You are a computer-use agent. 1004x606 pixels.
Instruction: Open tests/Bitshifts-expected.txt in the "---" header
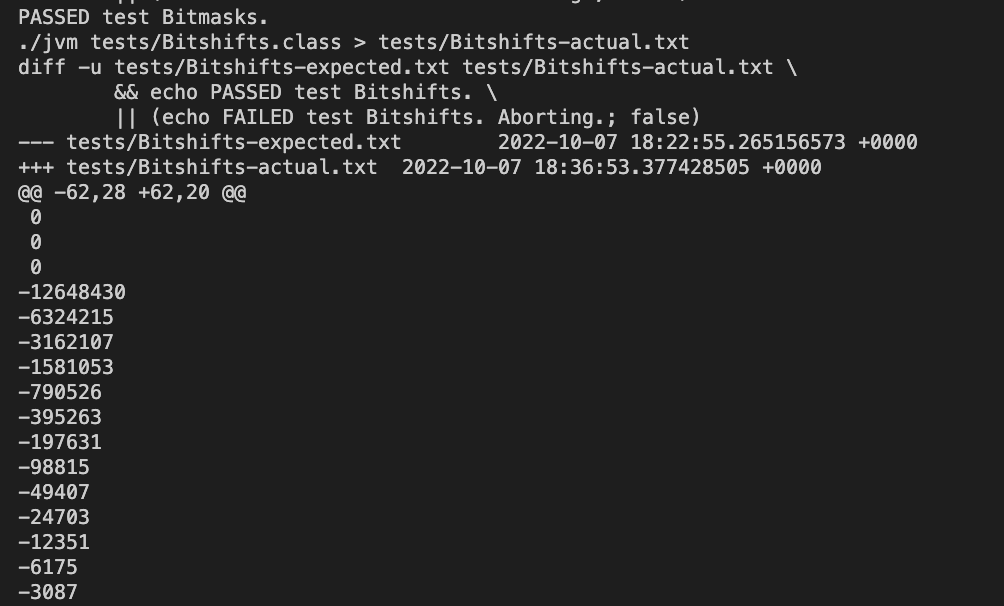pyautogui.click(x=233, y=142)
